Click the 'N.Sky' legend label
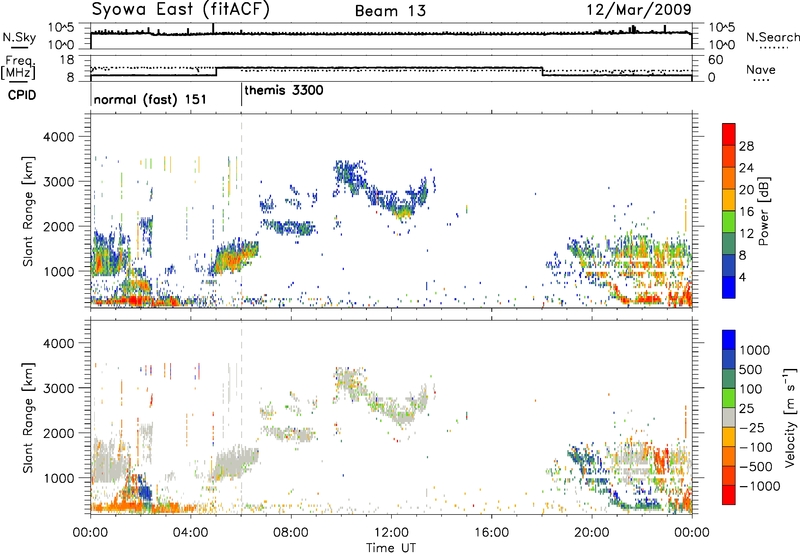The image size is (800, 554). coord(19,37)
